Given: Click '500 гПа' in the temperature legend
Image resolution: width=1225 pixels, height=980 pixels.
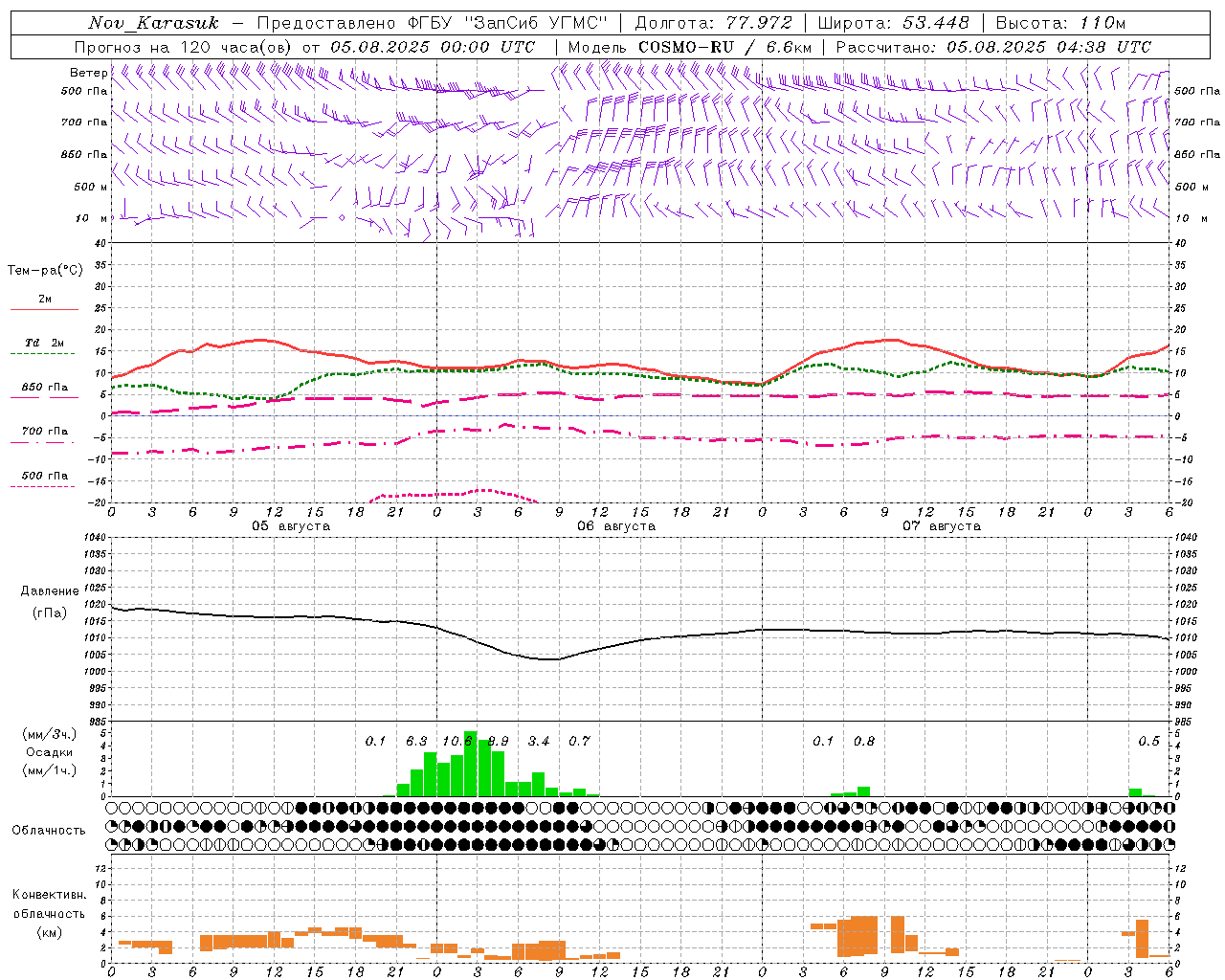Looking at the screenshot, I should point(45,476).
